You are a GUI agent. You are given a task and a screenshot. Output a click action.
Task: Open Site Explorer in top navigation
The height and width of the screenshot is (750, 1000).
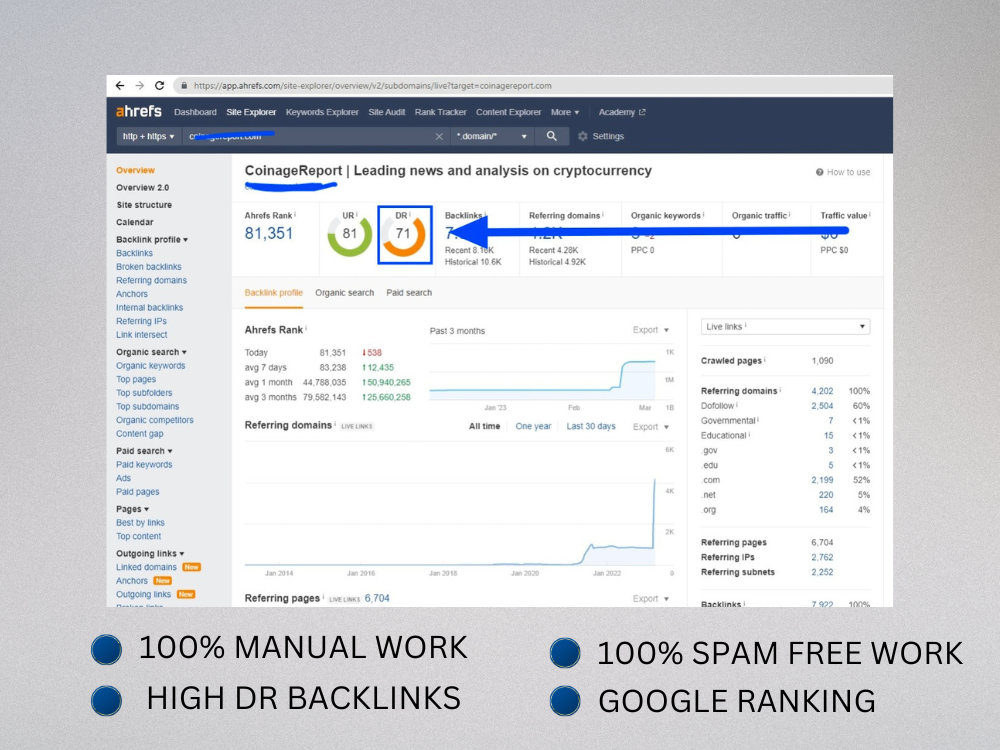point(251,112)
